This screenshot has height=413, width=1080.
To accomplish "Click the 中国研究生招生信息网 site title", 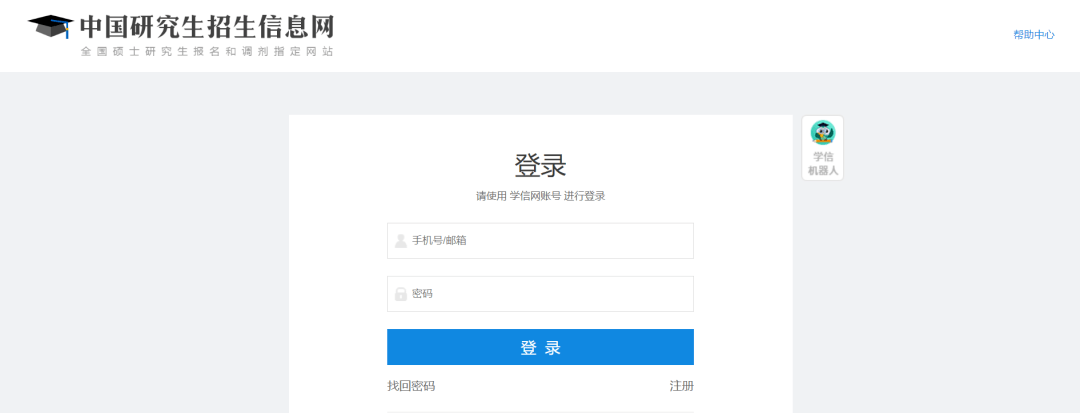I will (207, 26).
